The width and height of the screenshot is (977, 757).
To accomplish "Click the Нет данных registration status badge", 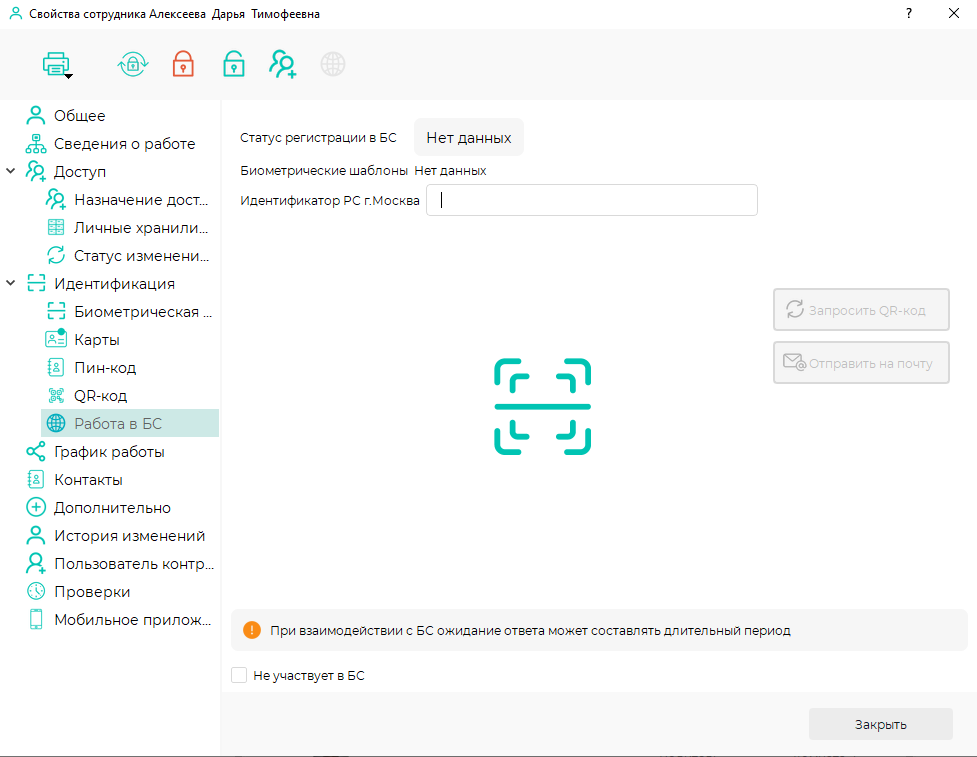I will 469,138.
